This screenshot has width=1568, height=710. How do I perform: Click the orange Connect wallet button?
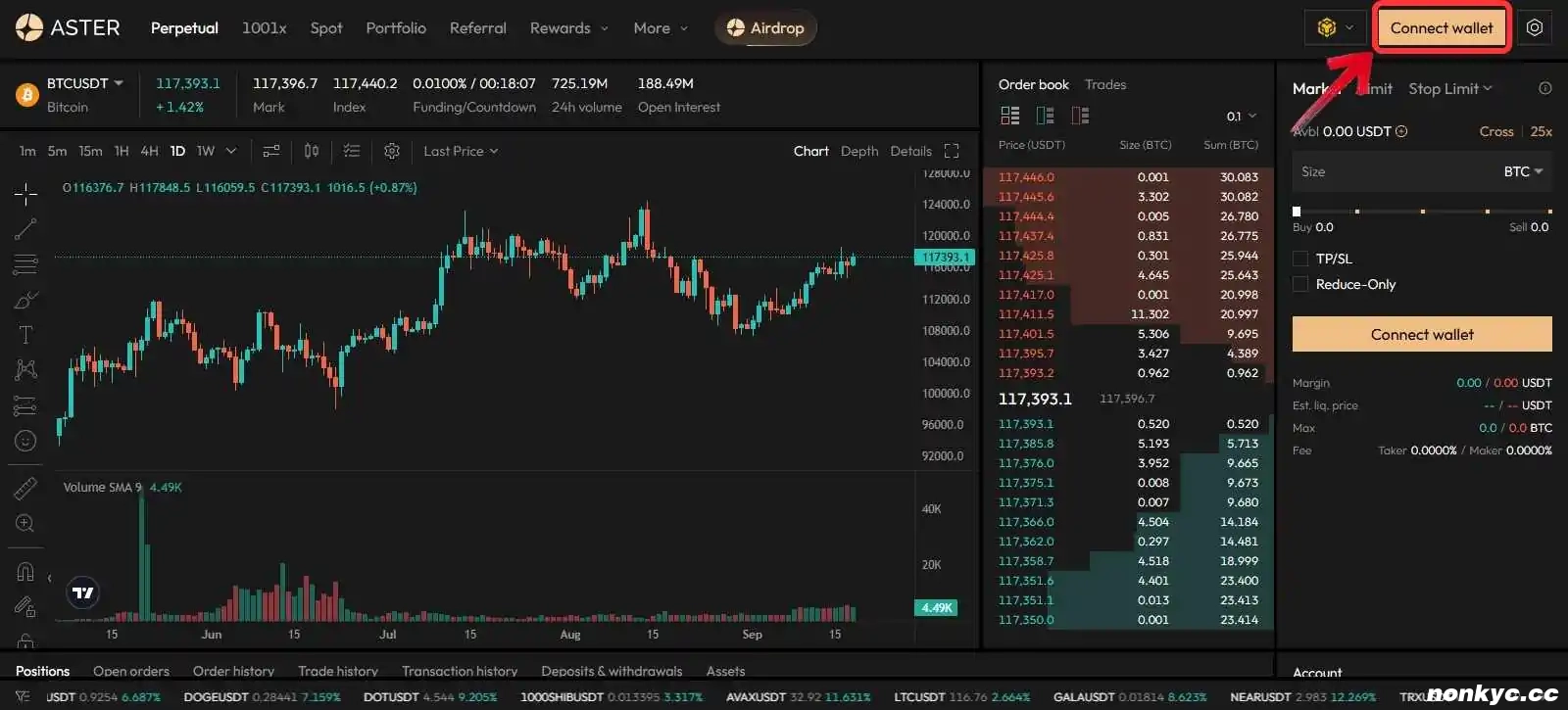[1422, 334]
